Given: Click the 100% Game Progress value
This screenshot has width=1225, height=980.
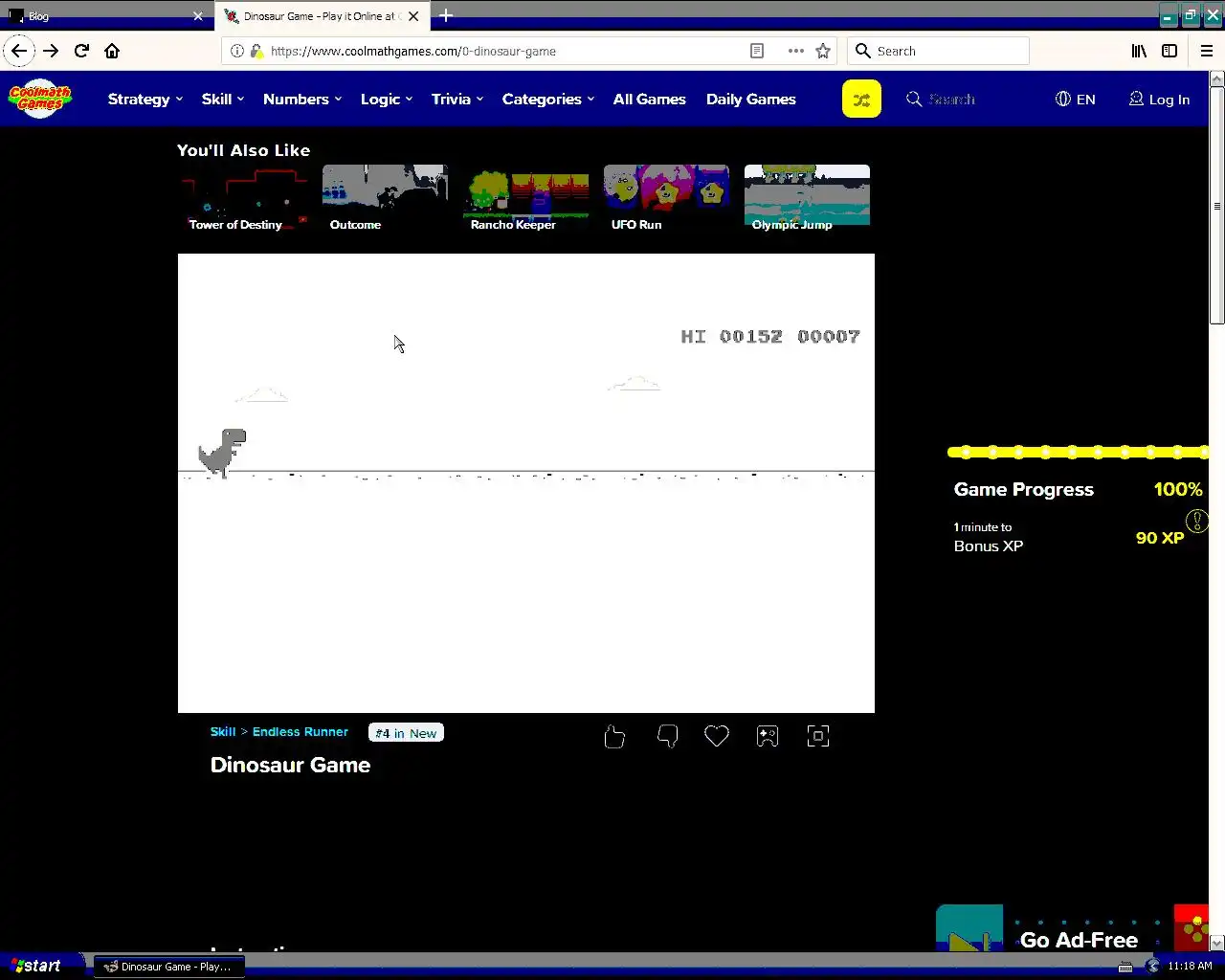Looking at the screenshot, I should pyautogui.click(x=1178, y=489).
